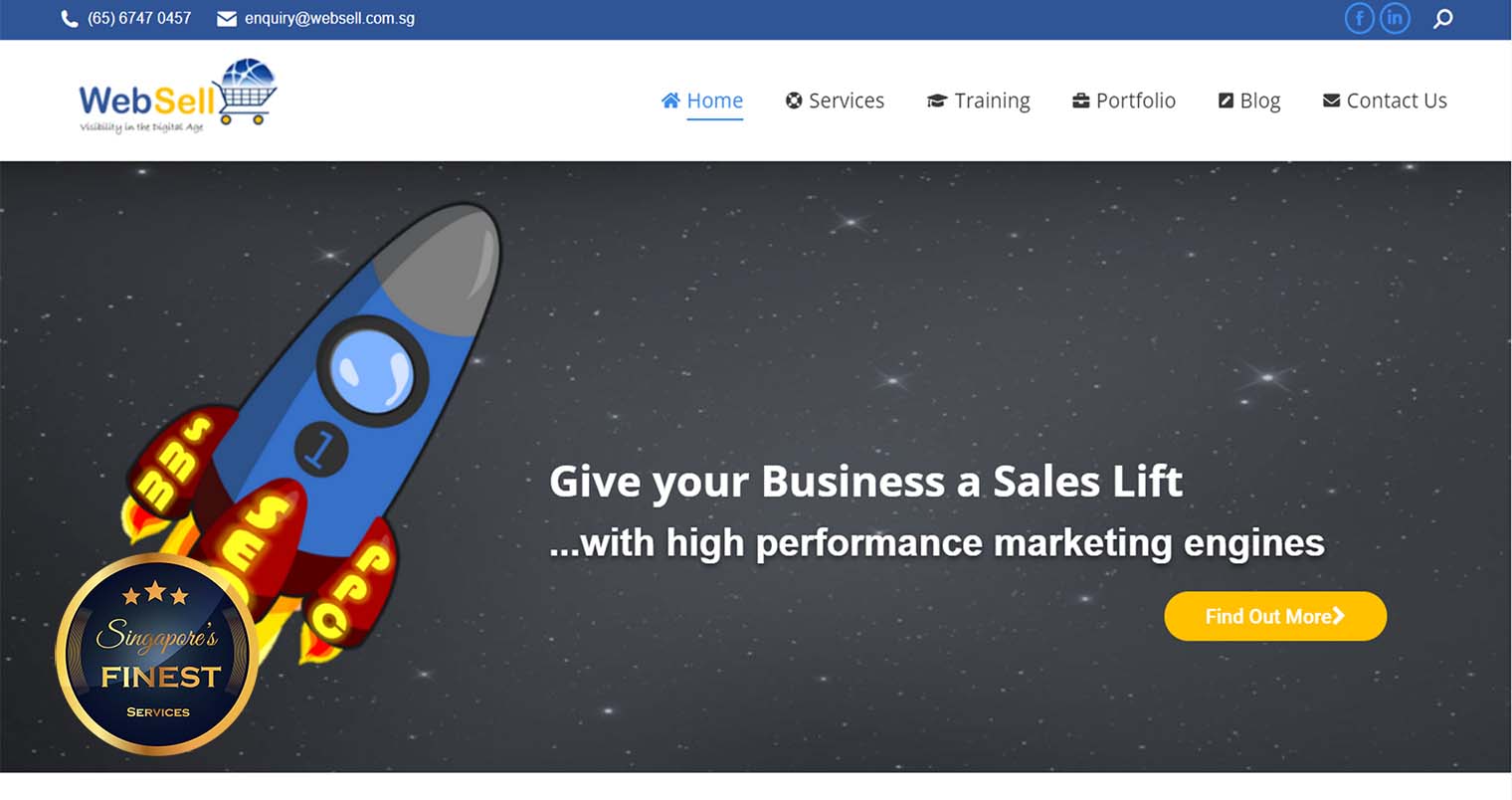Click the graduation cap icon beside Training
Image resolution: width=1512 pixels, height=800 pixels.
coord(937,100)
